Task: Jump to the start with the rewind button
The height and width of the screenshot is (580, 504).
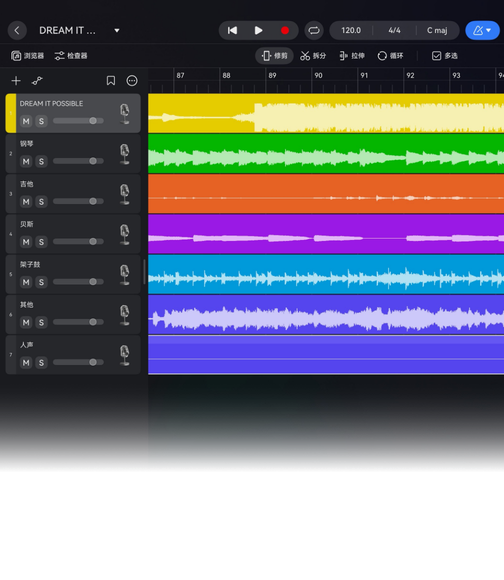Action: coord(232,30)
